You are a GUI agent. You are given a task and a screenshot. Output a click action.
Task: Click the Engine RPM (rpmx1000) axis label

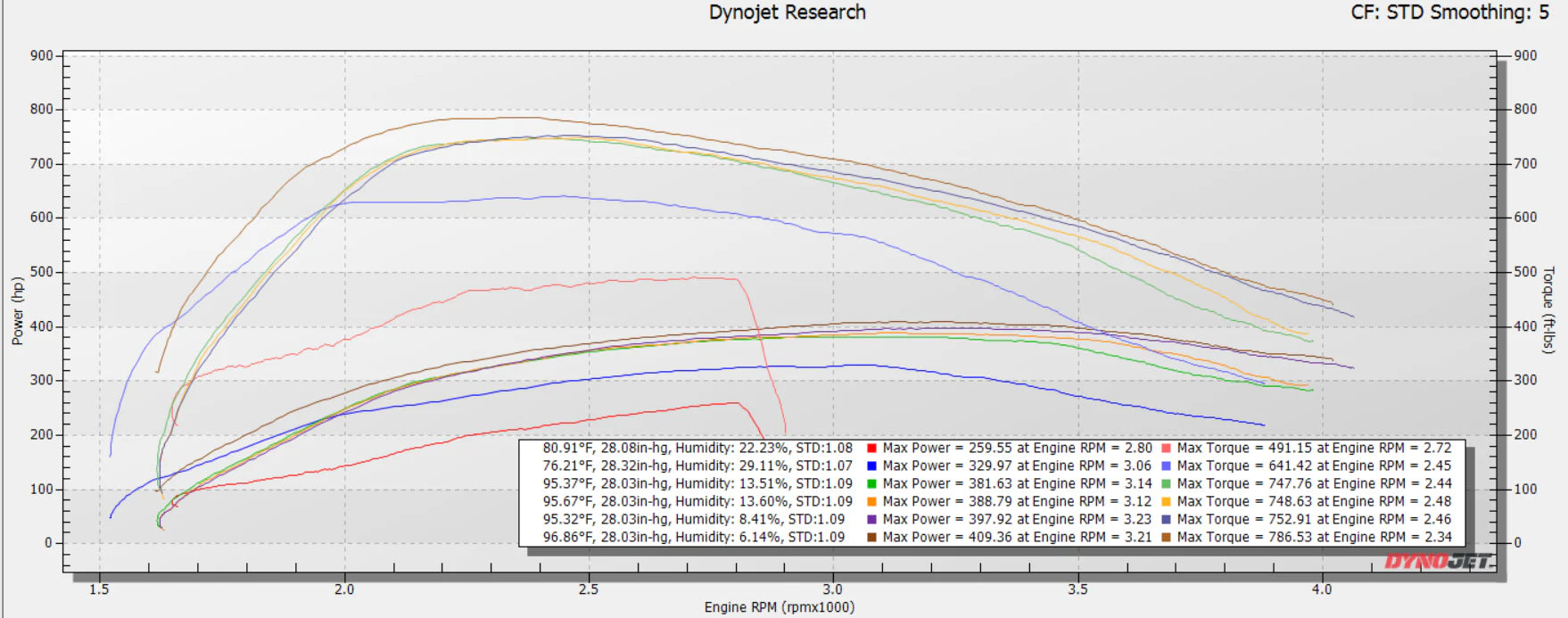780,607
